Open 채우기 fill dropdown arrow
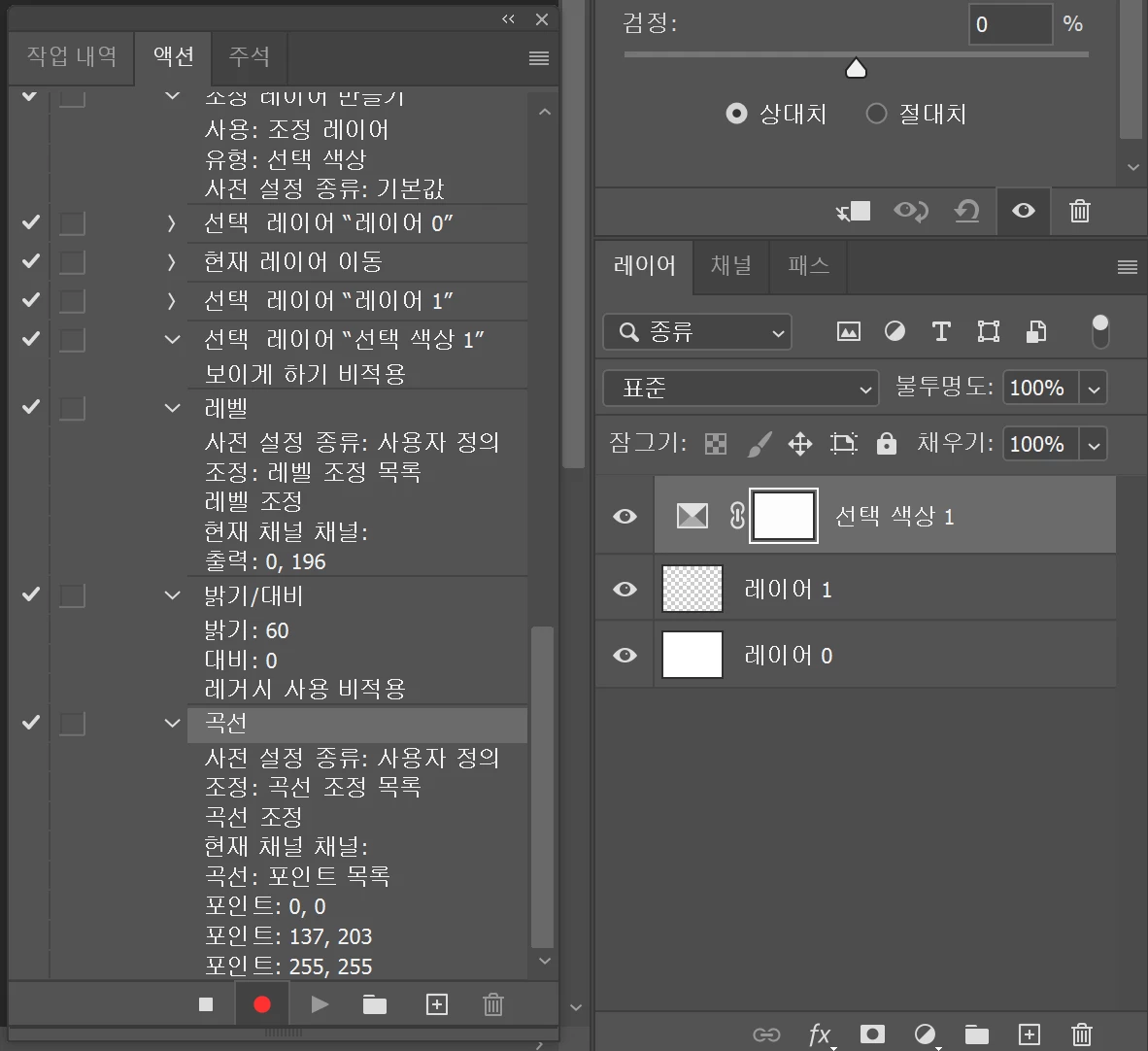 click(x=1094, y=445)
